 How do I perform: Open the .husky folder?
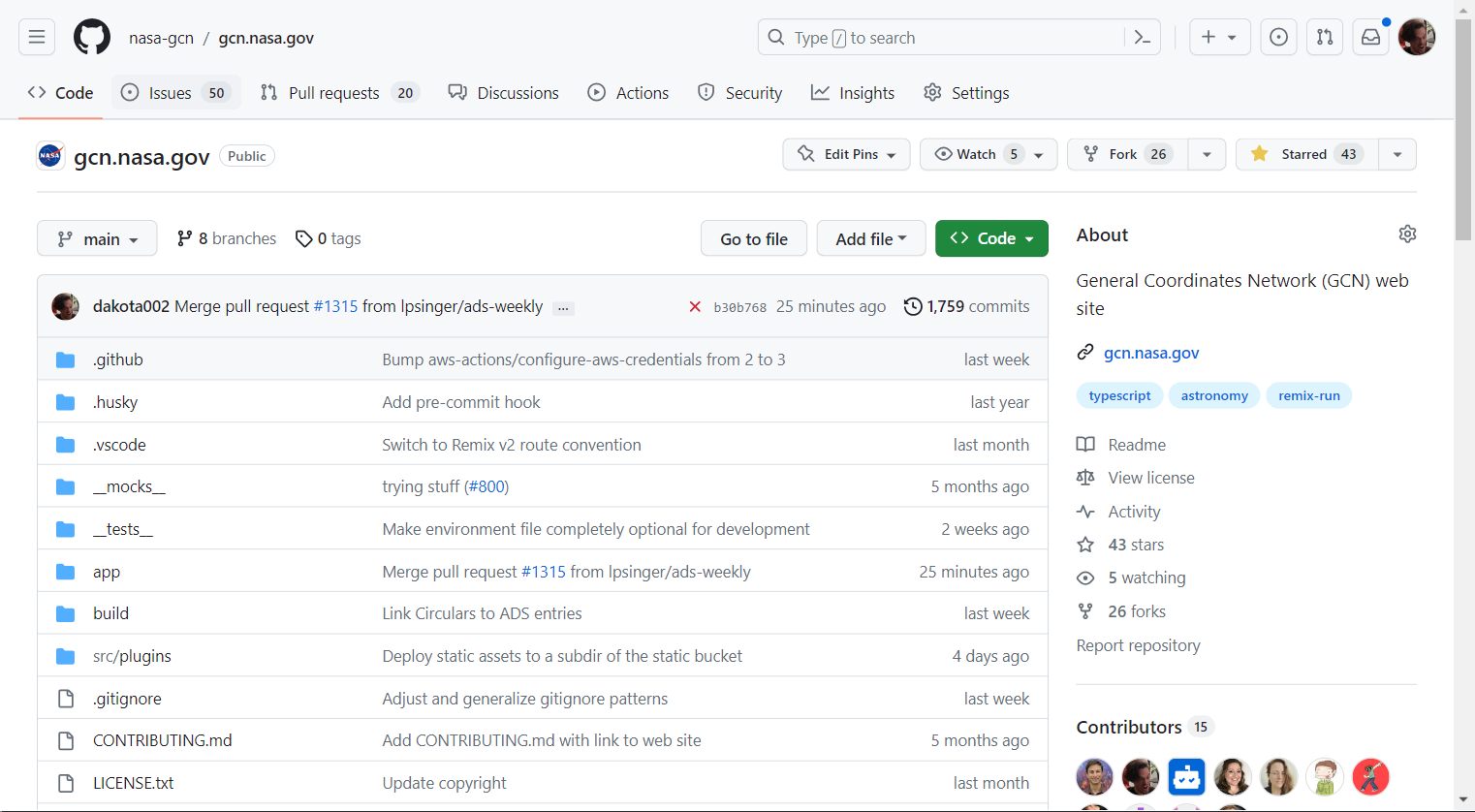(115, 402)
